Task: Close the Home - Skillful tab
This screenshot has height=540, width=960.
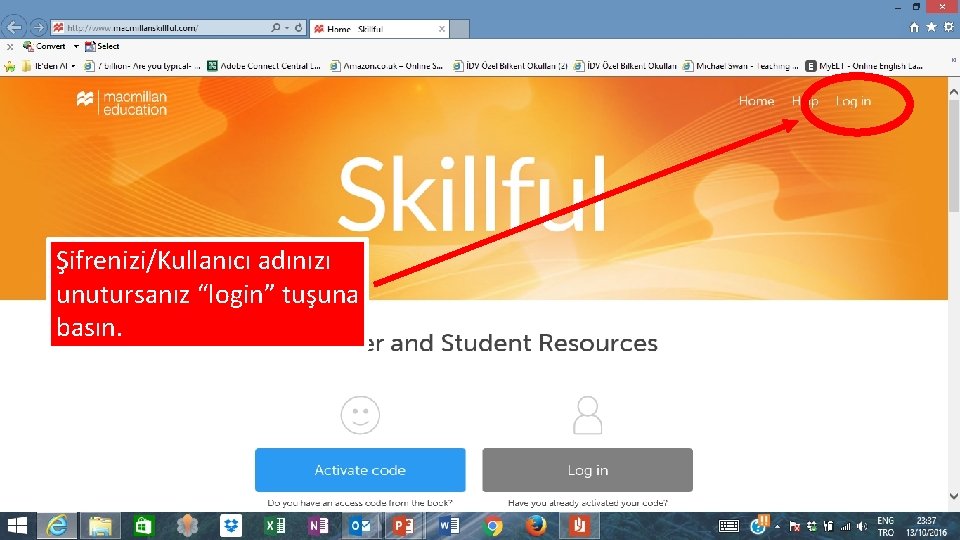Action: coord(441,29)
